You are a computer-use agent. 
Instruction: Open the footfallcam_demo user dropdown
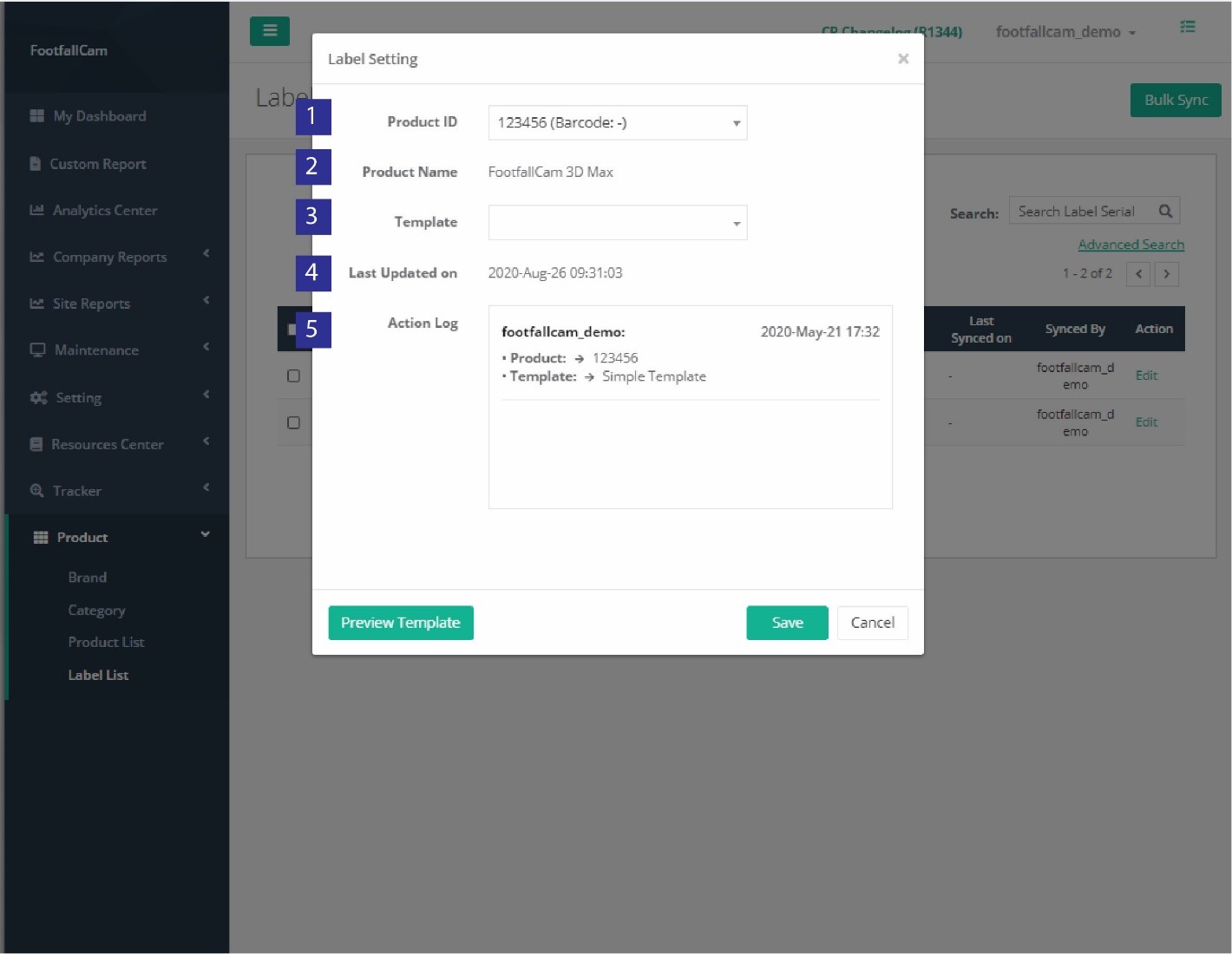pyautogui.click(x=1065, y=32)
